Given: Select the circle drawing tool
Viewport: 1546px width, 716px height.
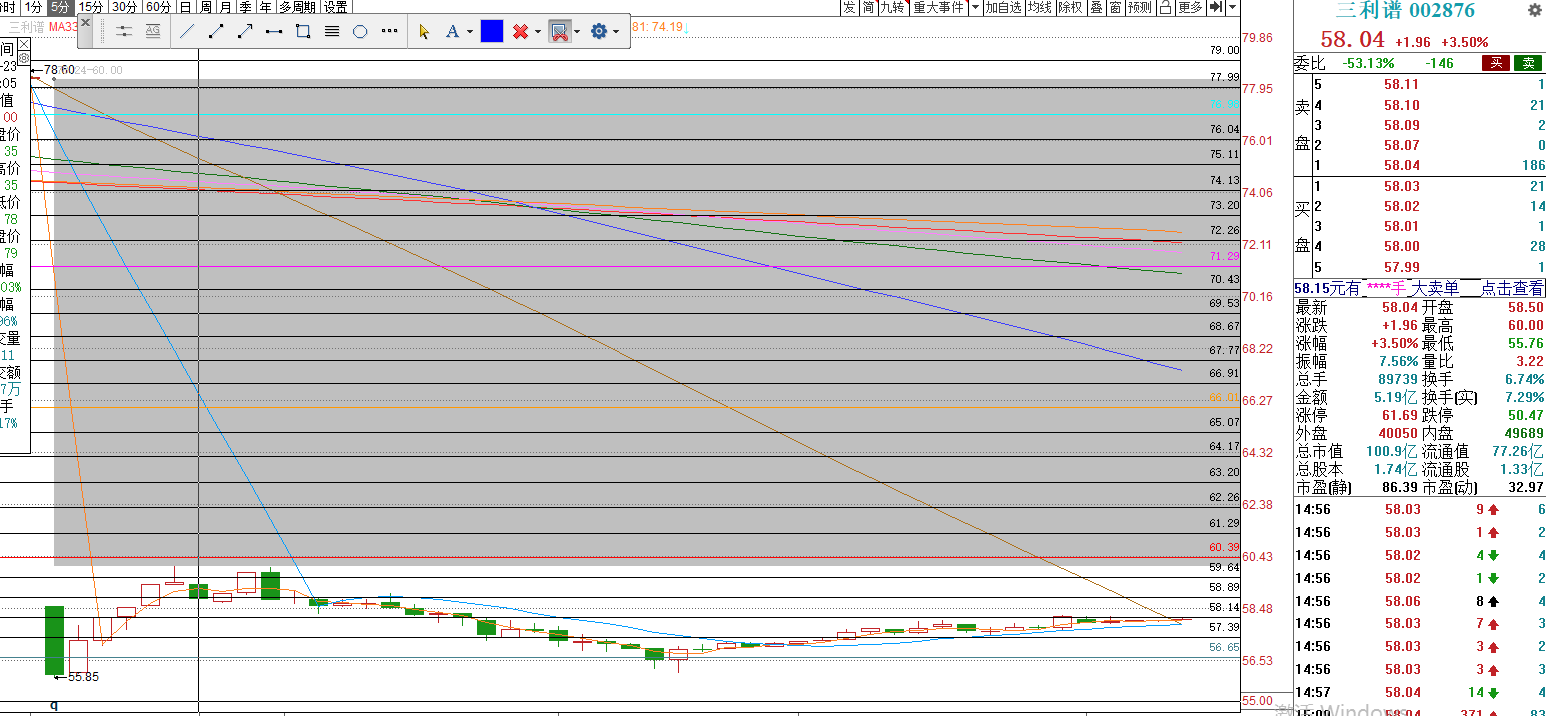Looking at the screenshot, I should [361, 31].
